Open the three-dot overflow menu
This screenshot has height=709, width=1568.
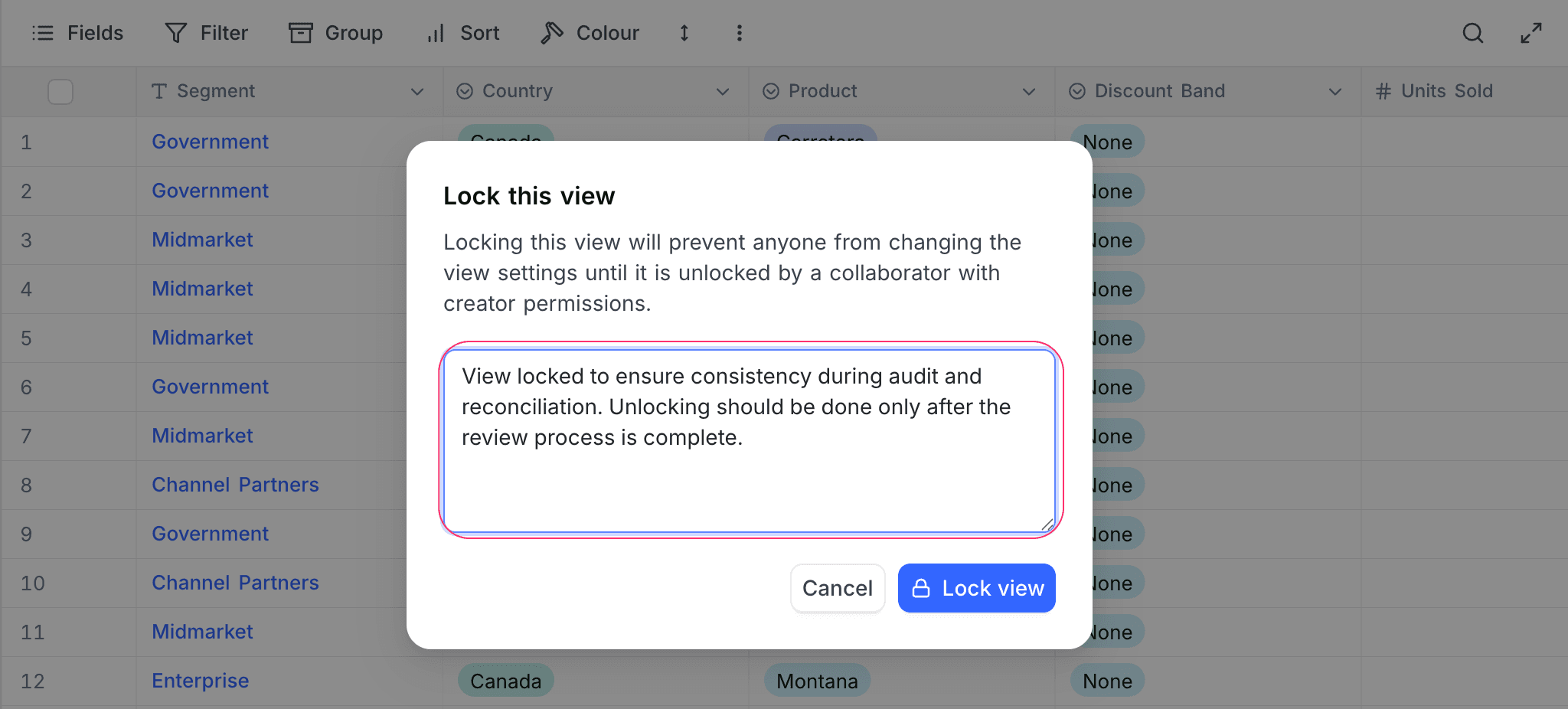pos(739,33)
